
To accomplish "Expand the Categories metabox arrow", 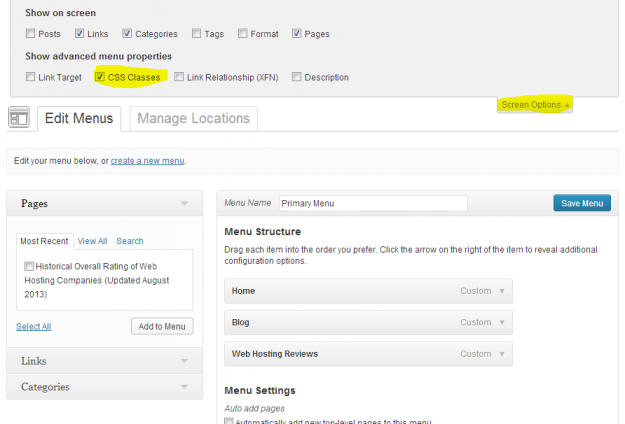I will coord(184,387).
